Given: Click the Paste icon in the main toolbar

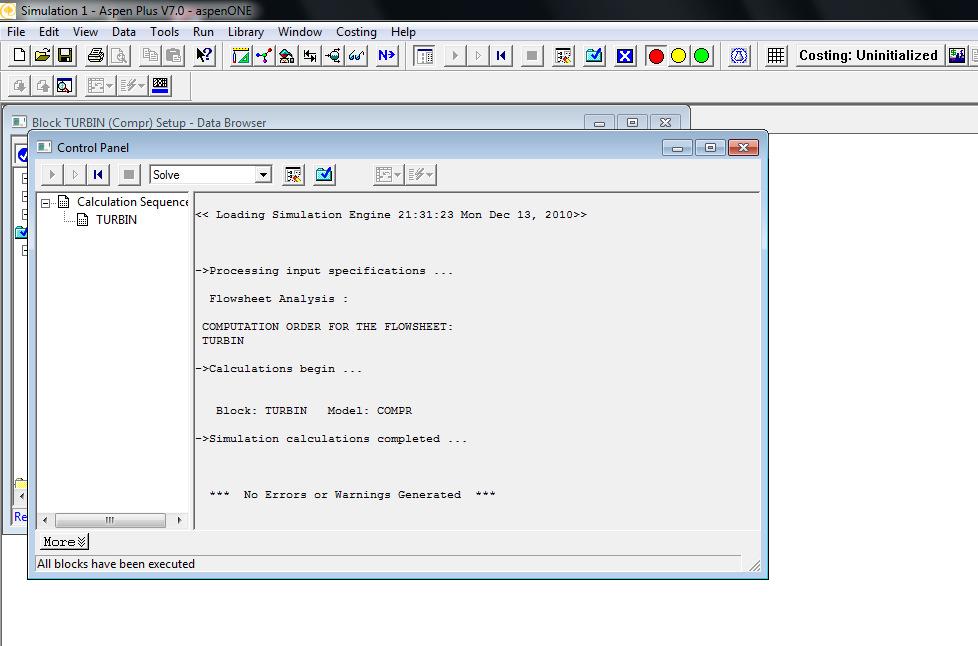Looking at the screenshot, I should click(173, 55).
